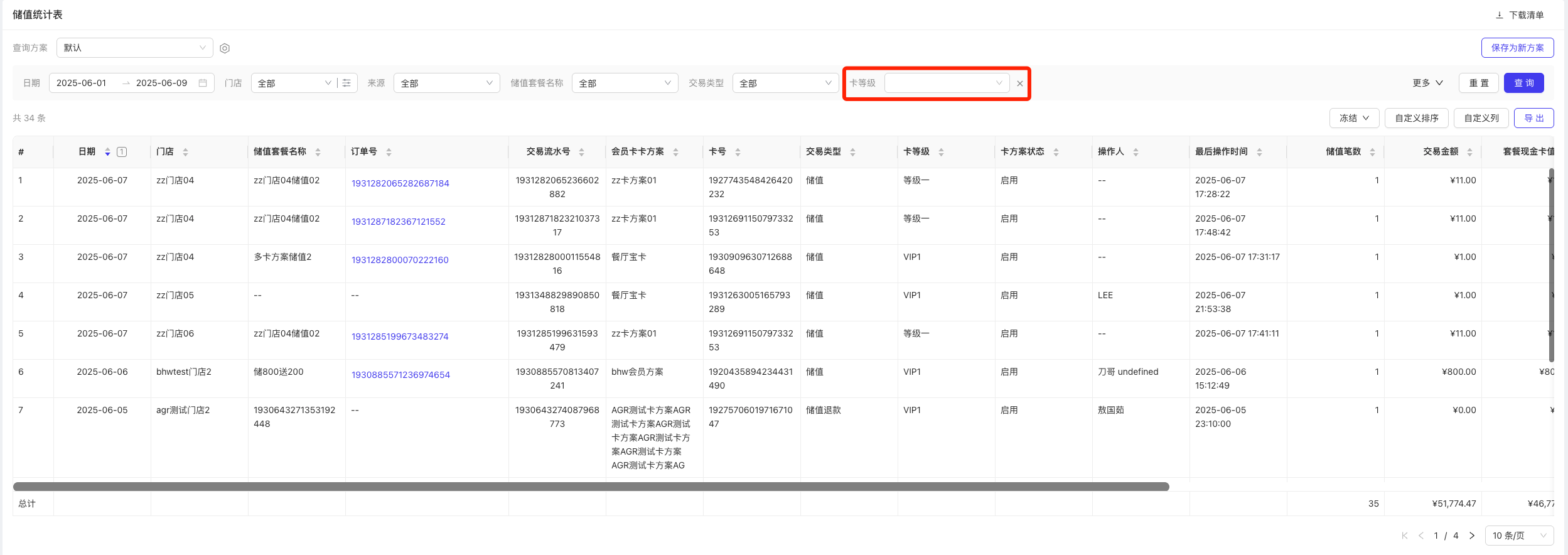Click total amount ¥51,774.47

click(1454, 504)
